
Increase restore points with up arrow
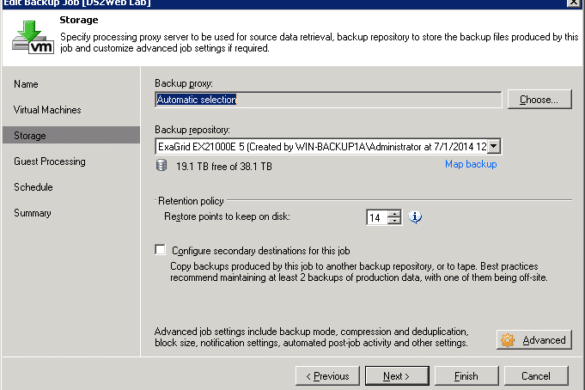coord(394,213)
